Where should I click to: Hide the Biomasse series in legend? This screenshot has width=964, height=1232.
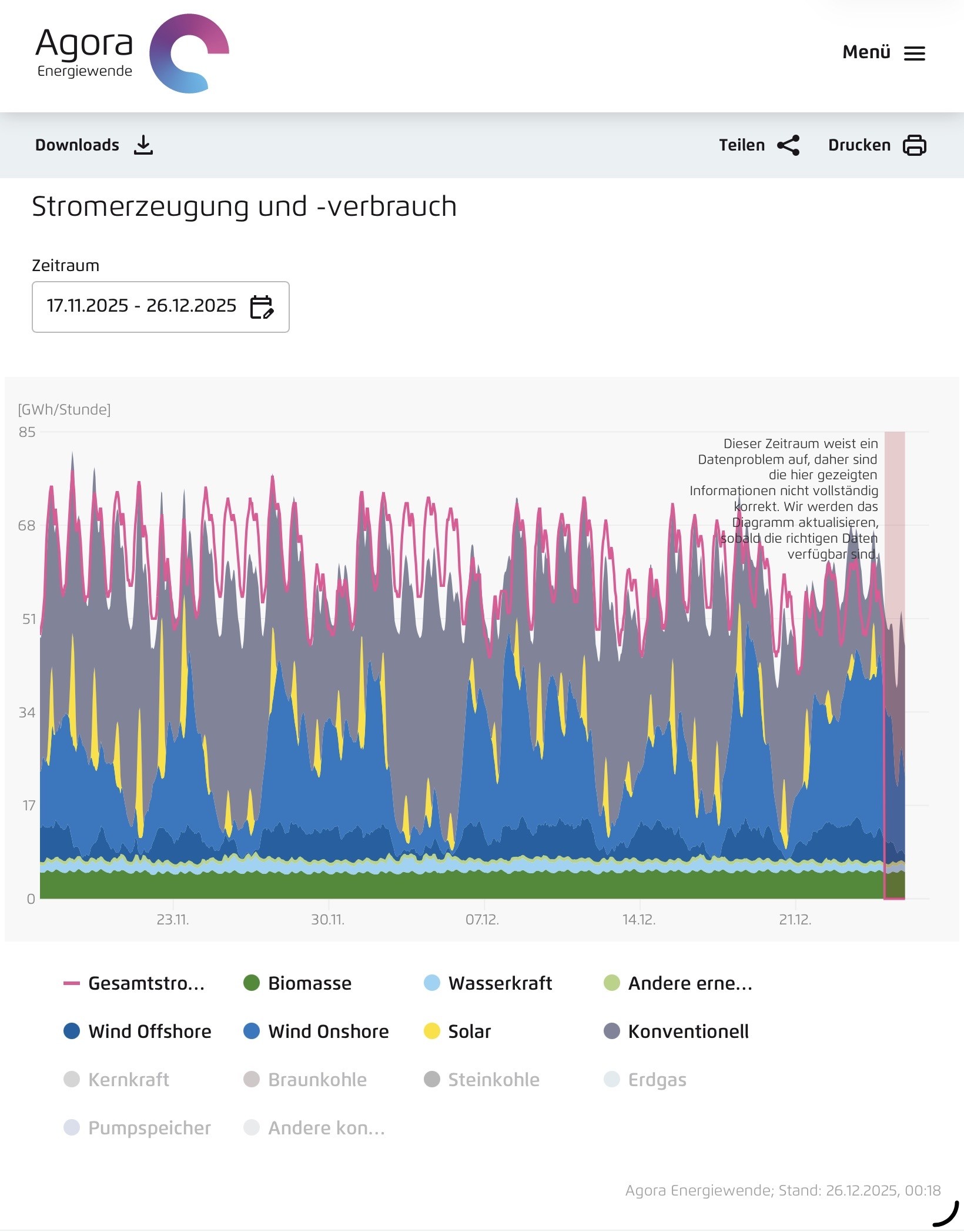point(309,983)
